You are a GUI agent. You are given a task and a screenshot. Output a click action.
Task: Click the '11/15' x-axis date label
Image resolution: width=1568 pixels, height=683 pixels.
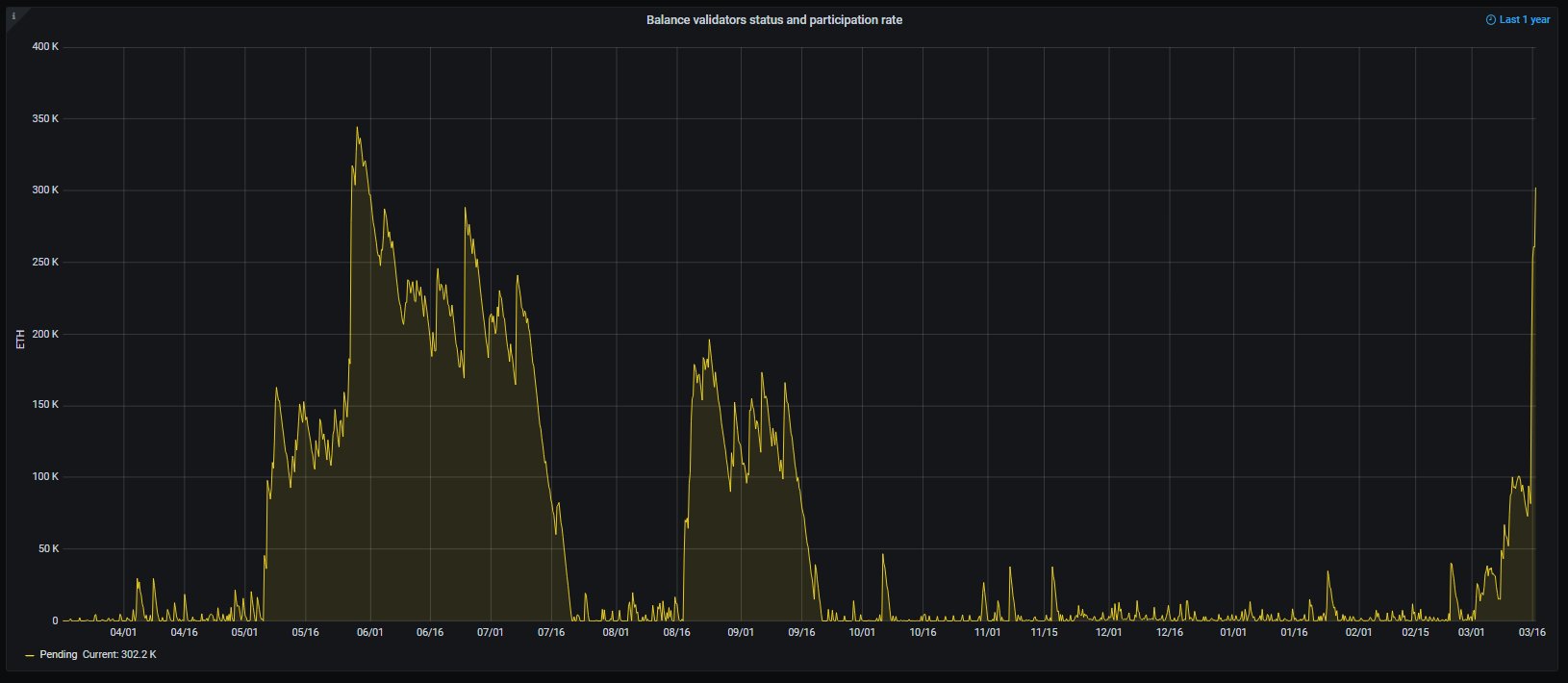1044,633
